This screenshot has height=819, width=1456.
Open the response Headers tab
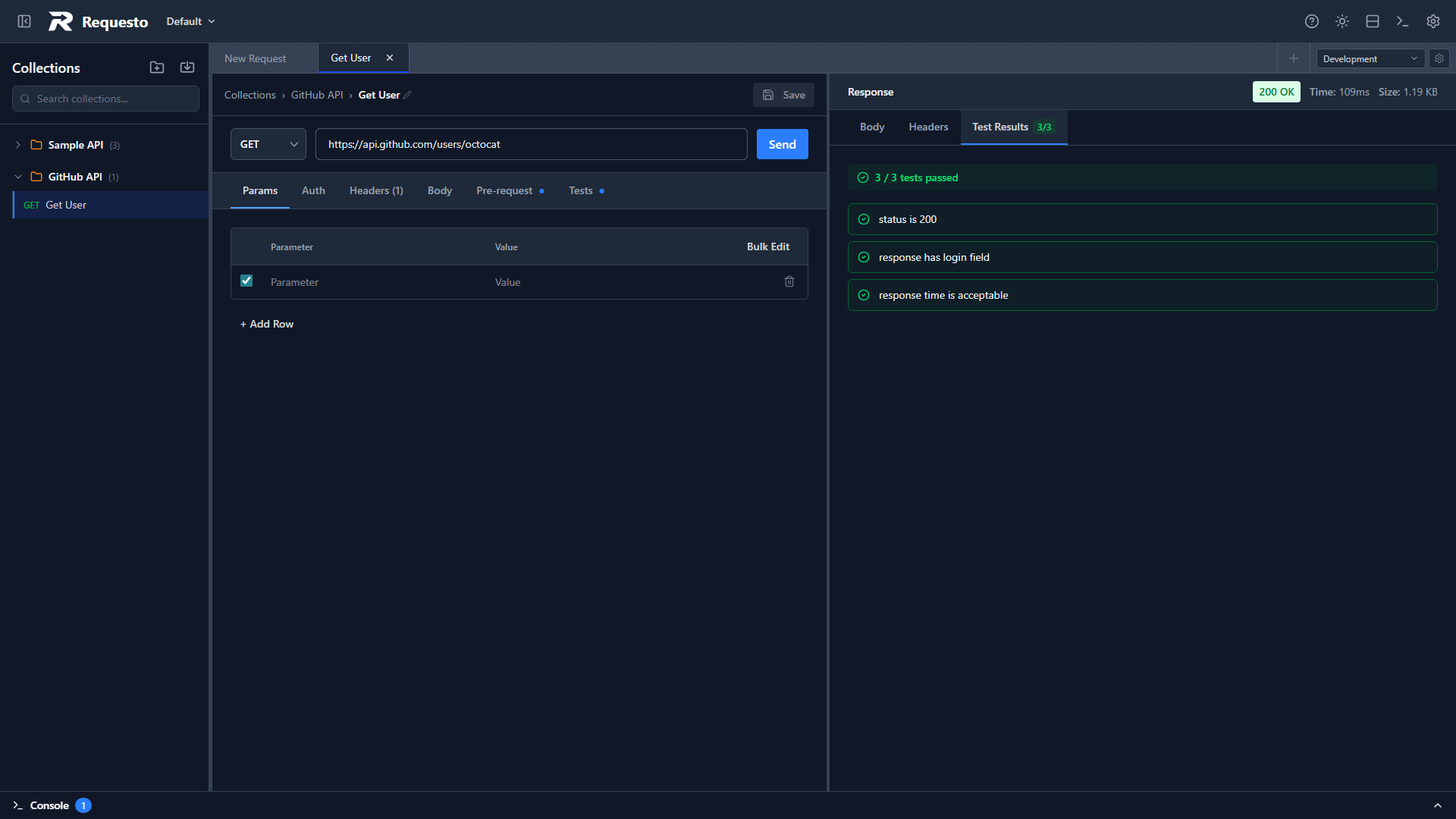pos(928,127)
